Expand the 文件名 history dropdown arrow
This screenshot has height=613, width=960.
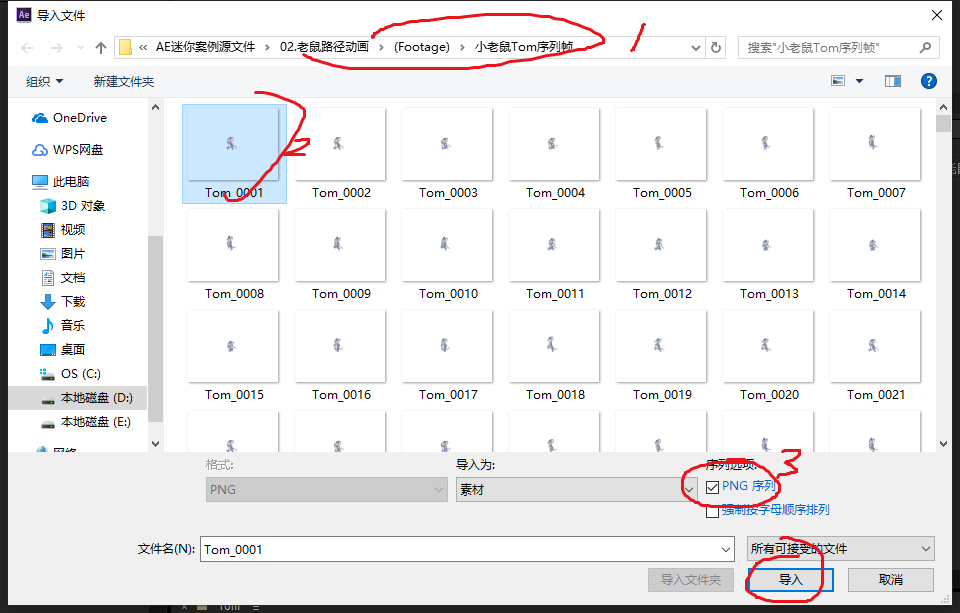point(727,549)
